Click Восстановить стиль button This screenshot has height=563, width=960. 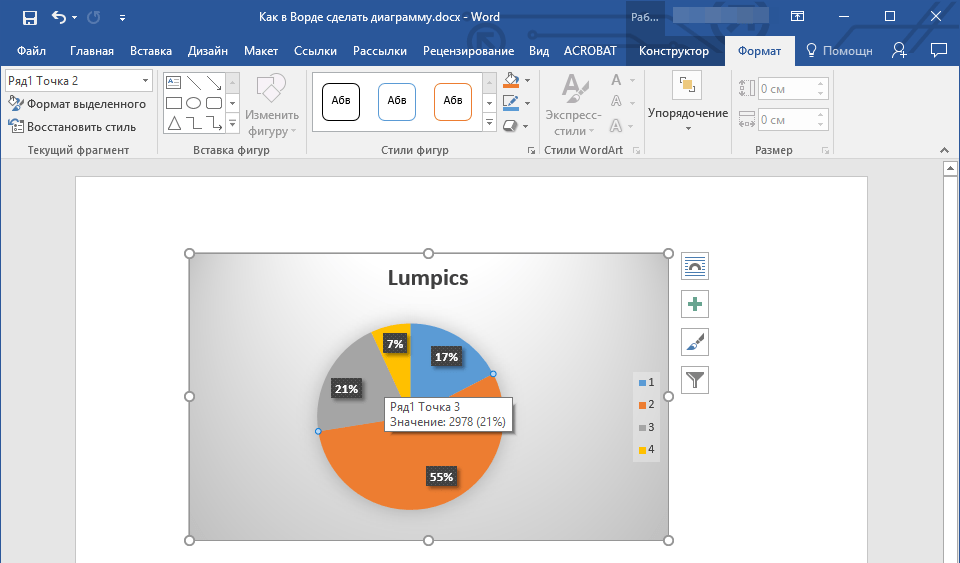point(73,127)
